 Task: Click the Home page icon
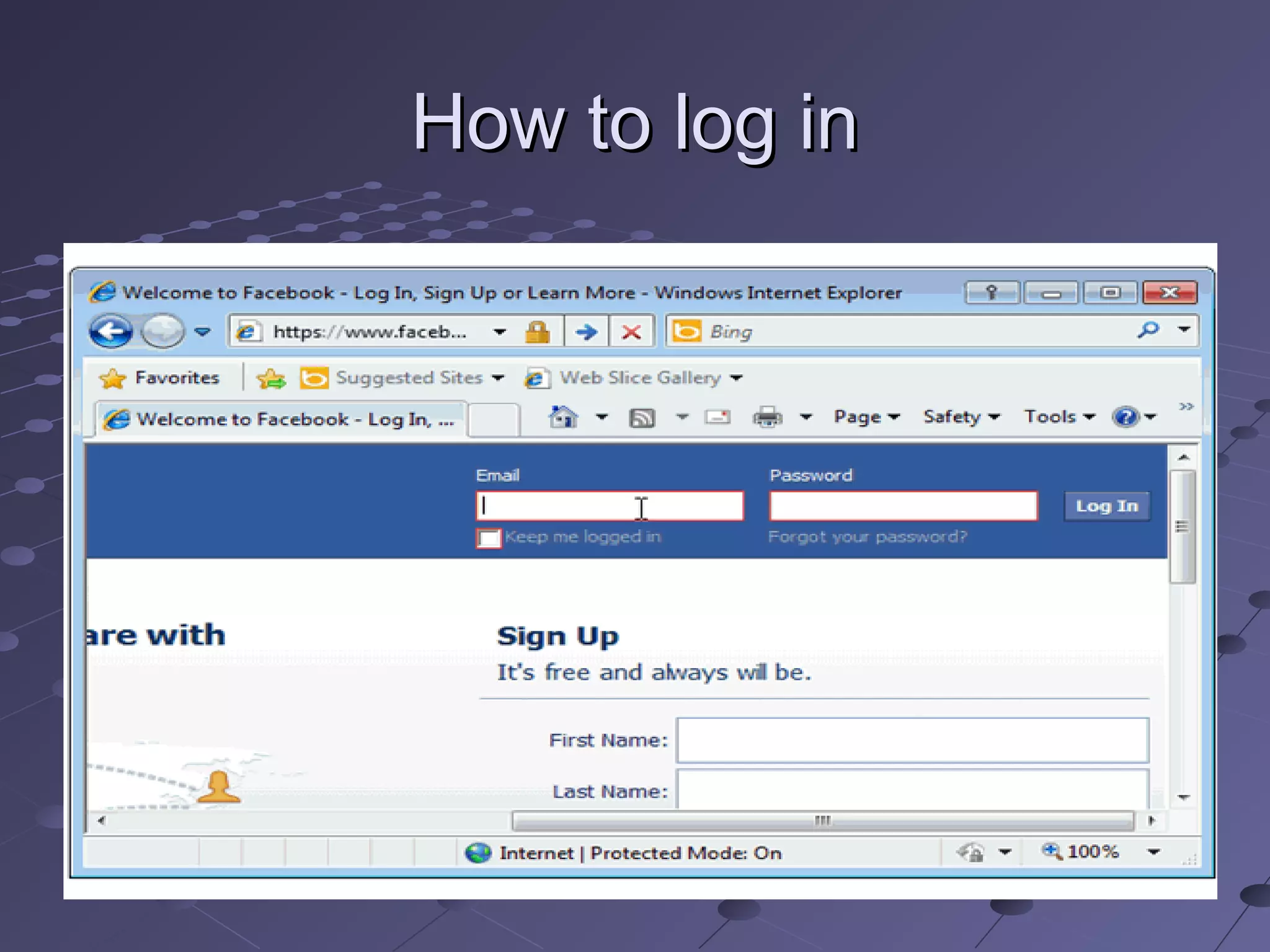563,417
